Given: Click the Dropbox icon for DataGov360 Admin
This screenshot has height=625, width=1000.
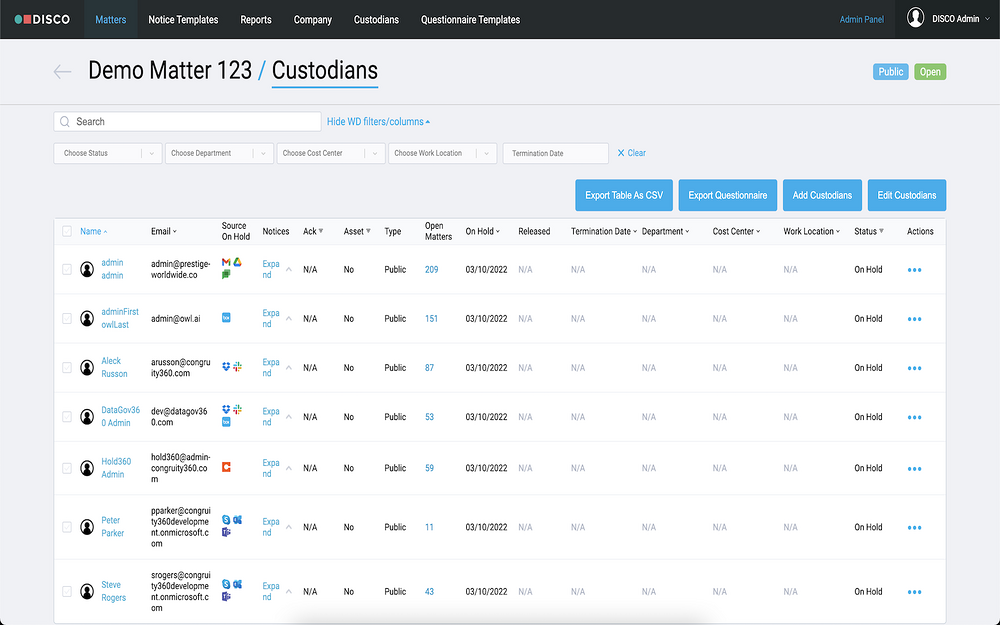Looking at the screenshot, I should 226,409.
